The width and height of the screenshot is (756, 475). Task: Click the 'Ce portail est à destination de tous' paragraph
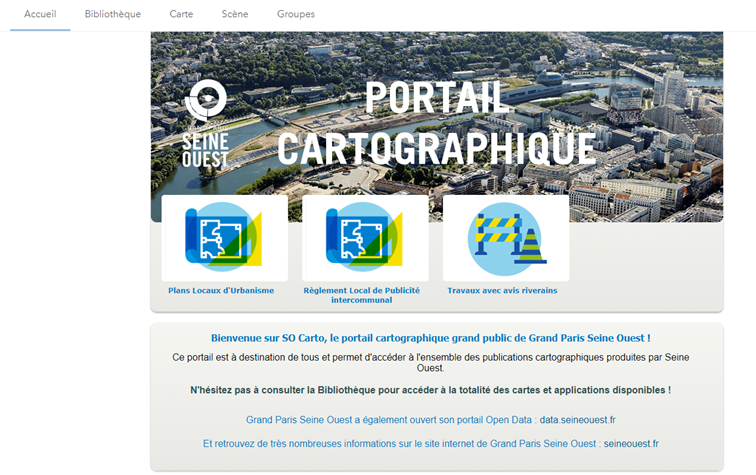point(430,362)
